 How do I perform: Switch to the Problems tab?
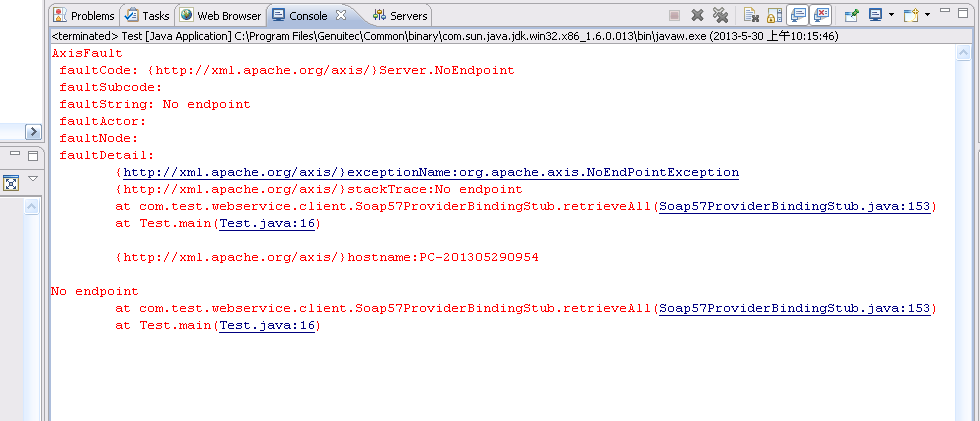pyautogui.click(x=83, y=16)
